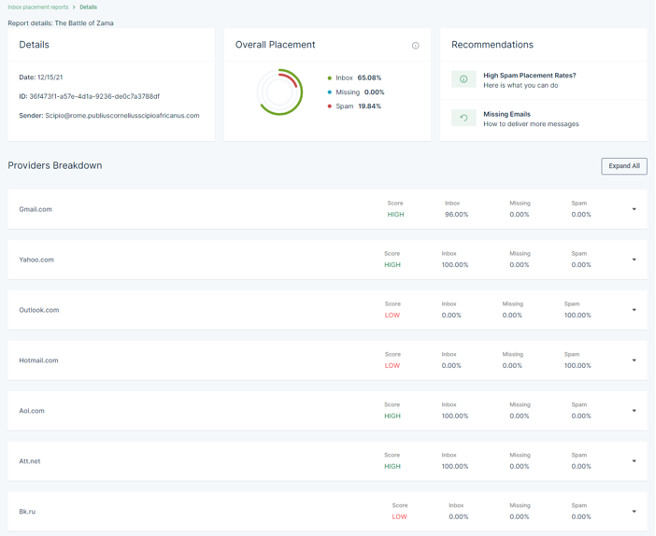This screenshot has width=656, height=536.
Task: Click Gmail.com inbox 96.00% value
Action: (x=456, y=215)
